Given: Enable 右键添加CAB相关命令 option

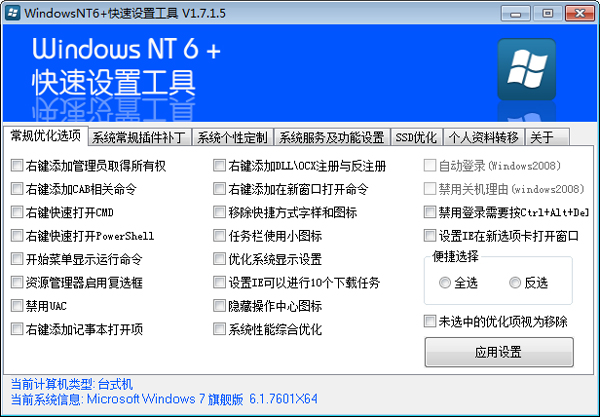Looking at the screenshot, I should [x=17, y=189].
